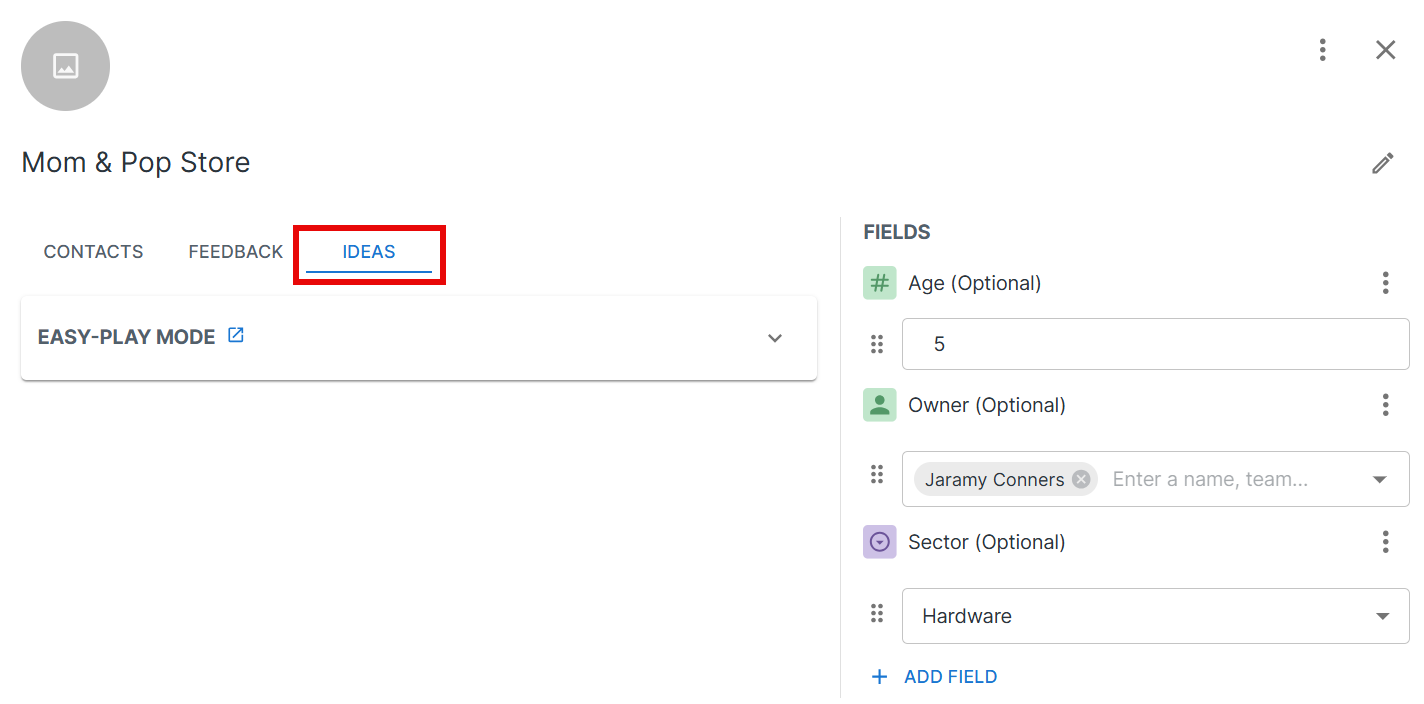Open Age field options menu

(x=1385, y=283)
